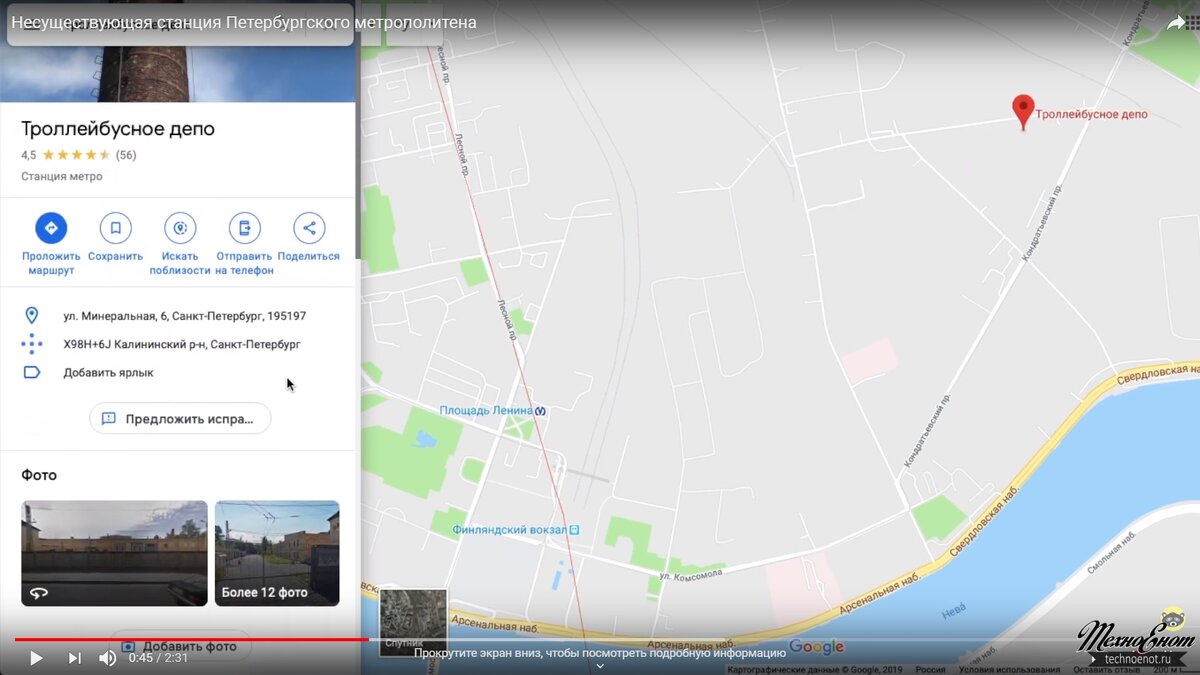This screenshot has height=675, width=1200.
Task: Click the Предложить испра... button
Action: coord(179,418)
